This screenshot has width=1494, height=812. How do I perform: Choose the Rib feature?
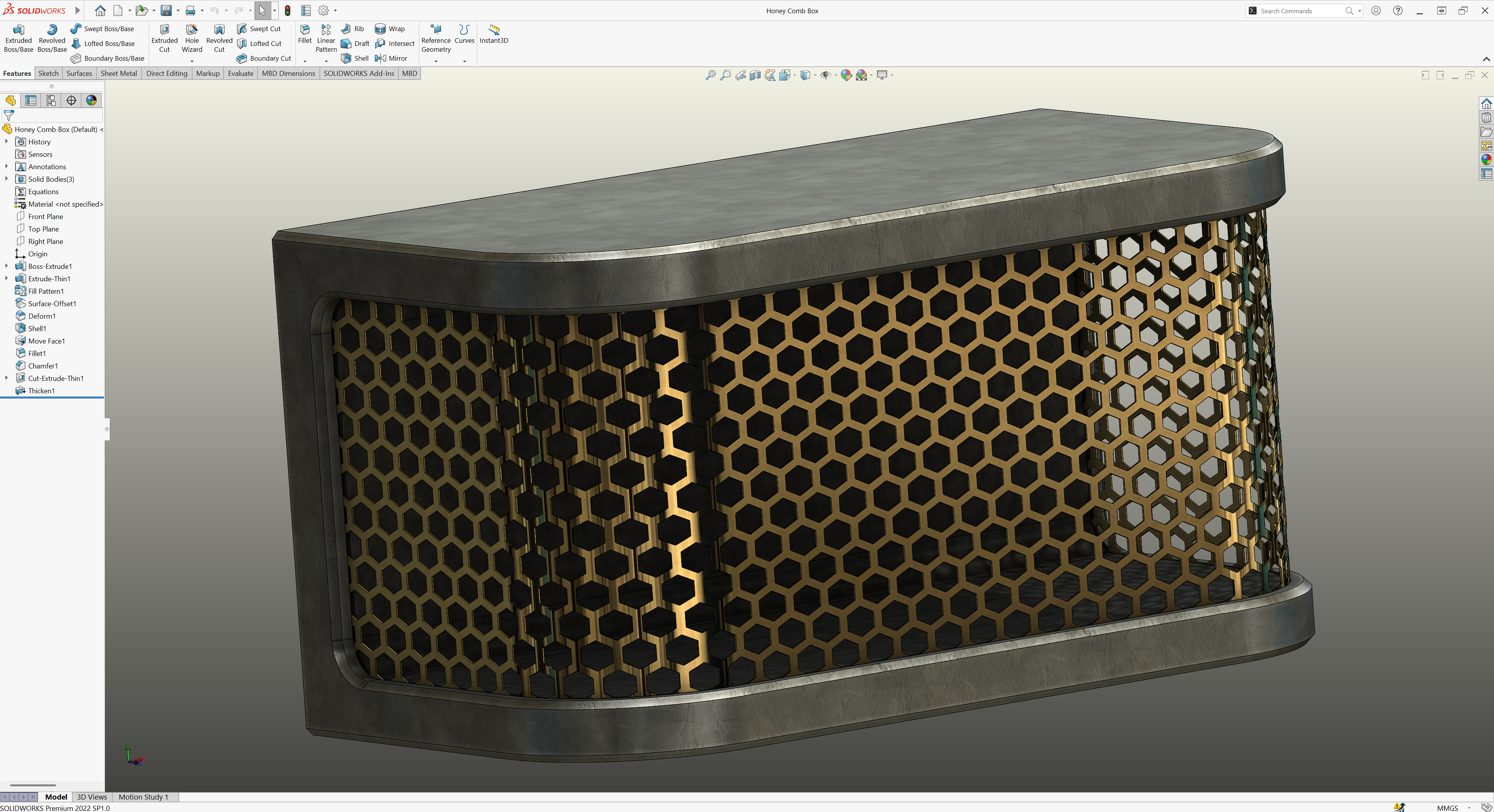353,28
